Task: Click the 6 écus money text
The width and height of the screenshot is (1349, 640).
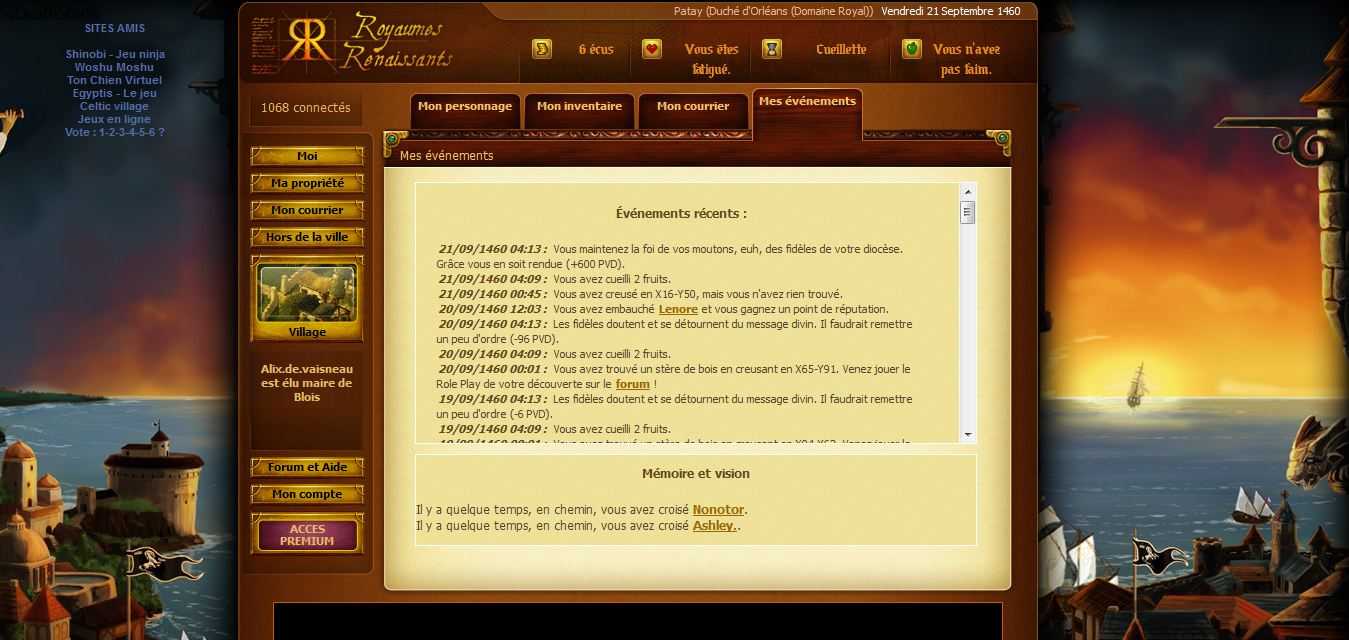Action: click(x=596, y=49)
